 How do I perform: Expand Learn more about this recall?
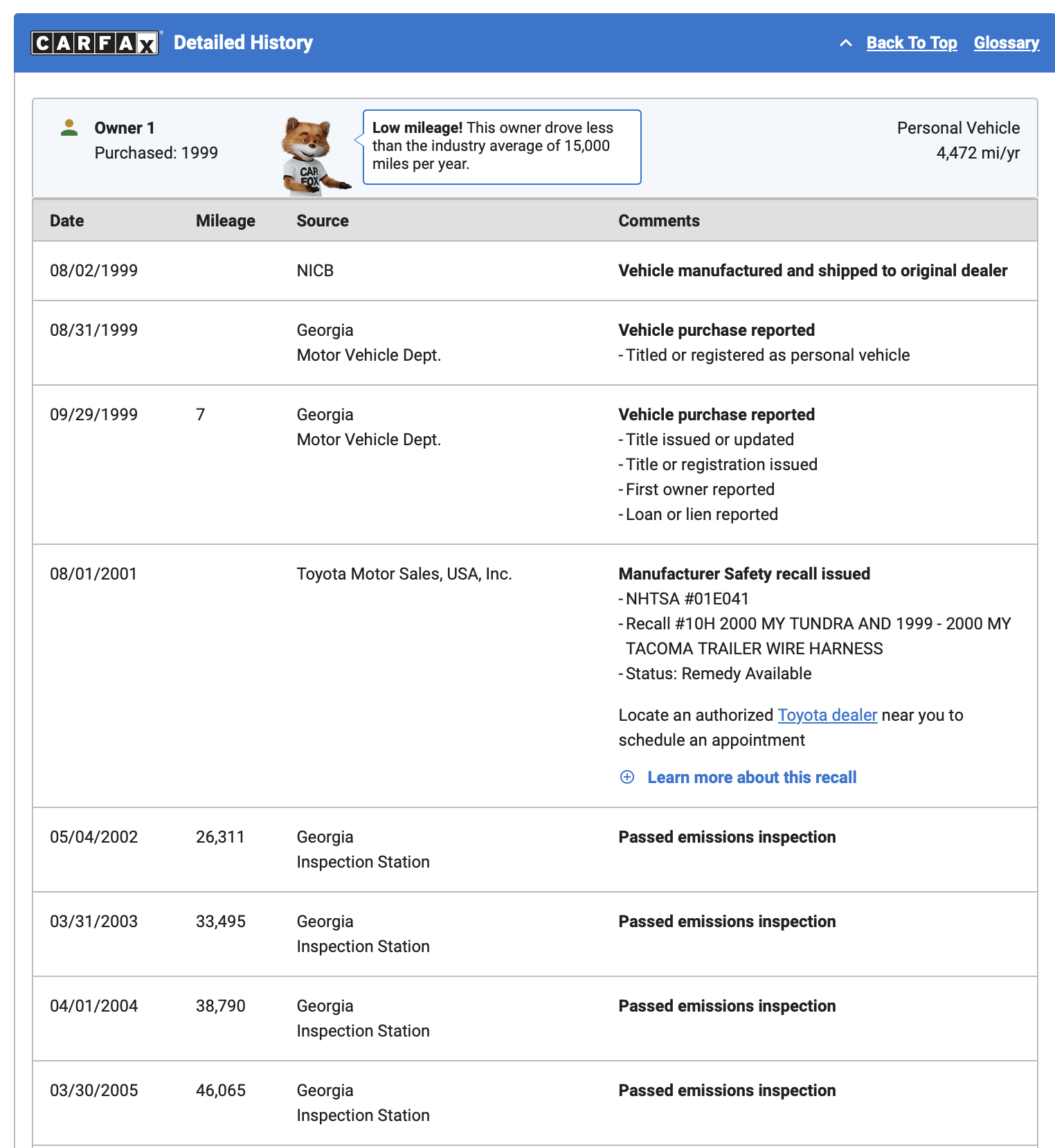(x=752, y=777)
